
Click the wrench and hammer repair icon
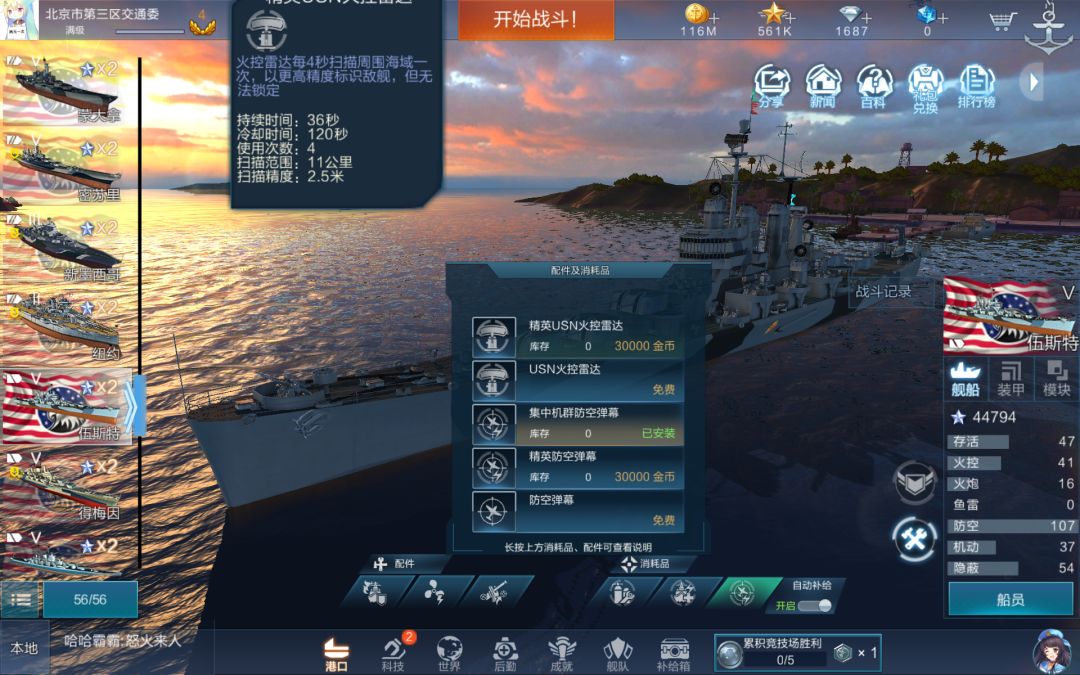(x=915, y=539)
